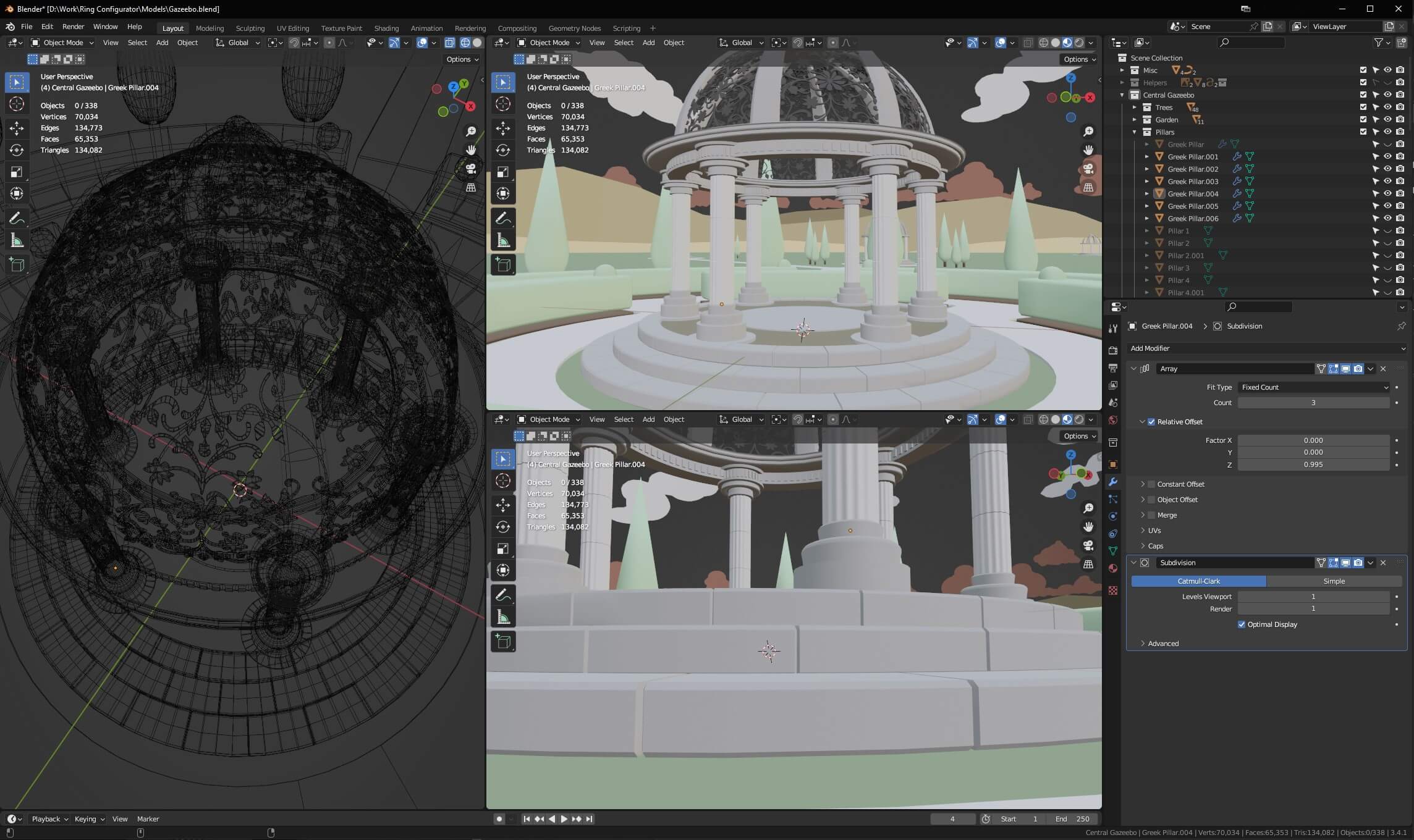Open the File menu

coord(27,27)
